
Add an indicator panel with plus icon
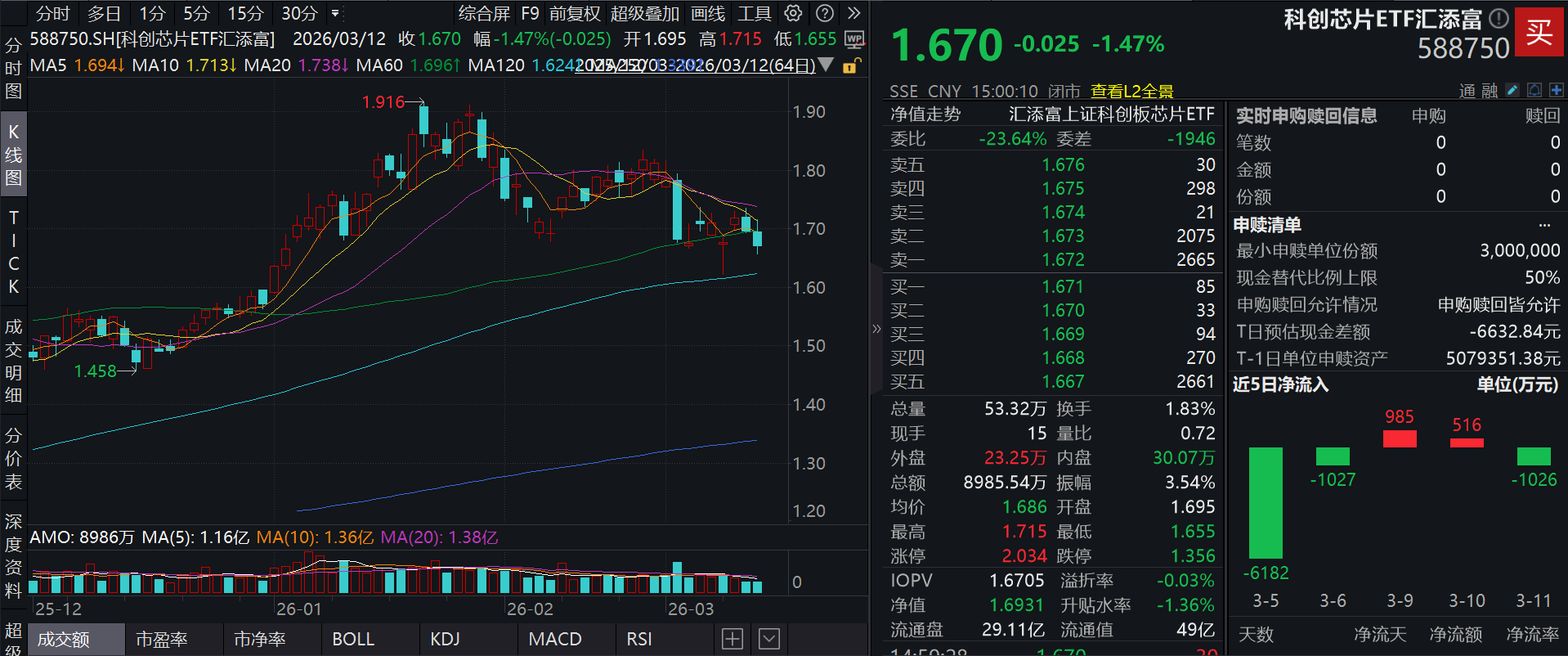[732, 639]
